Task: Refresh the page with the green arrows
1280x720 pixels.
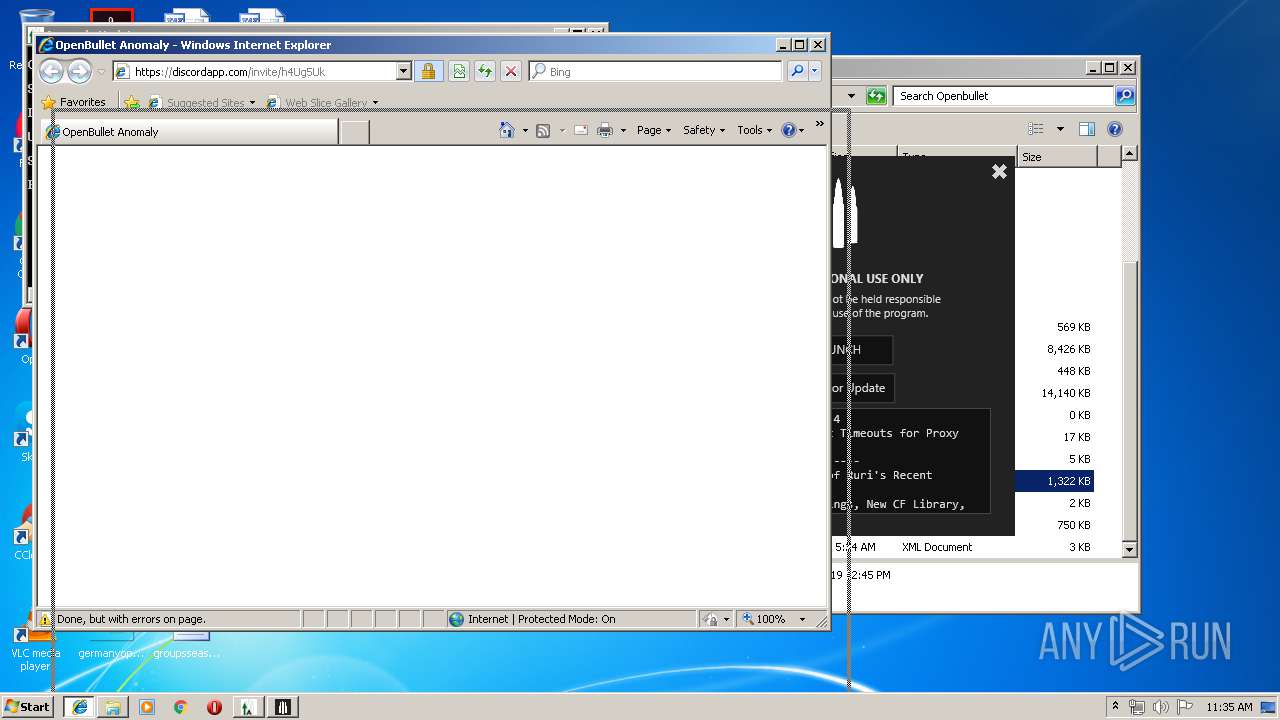Action: click(485, 71)
